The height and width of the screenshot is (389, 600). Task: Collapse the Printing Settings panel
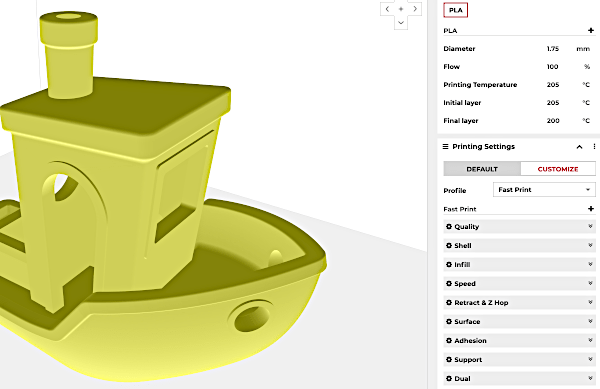579,147
